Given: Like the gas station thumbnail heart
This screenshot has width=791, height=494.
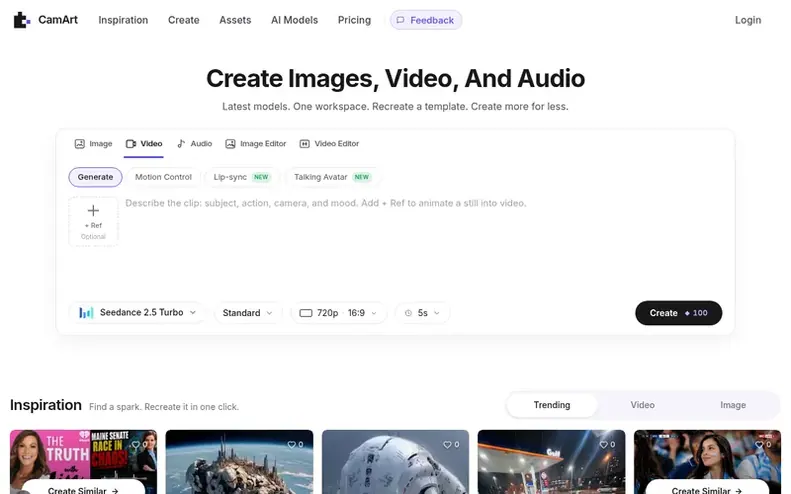Looking at the screenshot, I should point(603,445).
